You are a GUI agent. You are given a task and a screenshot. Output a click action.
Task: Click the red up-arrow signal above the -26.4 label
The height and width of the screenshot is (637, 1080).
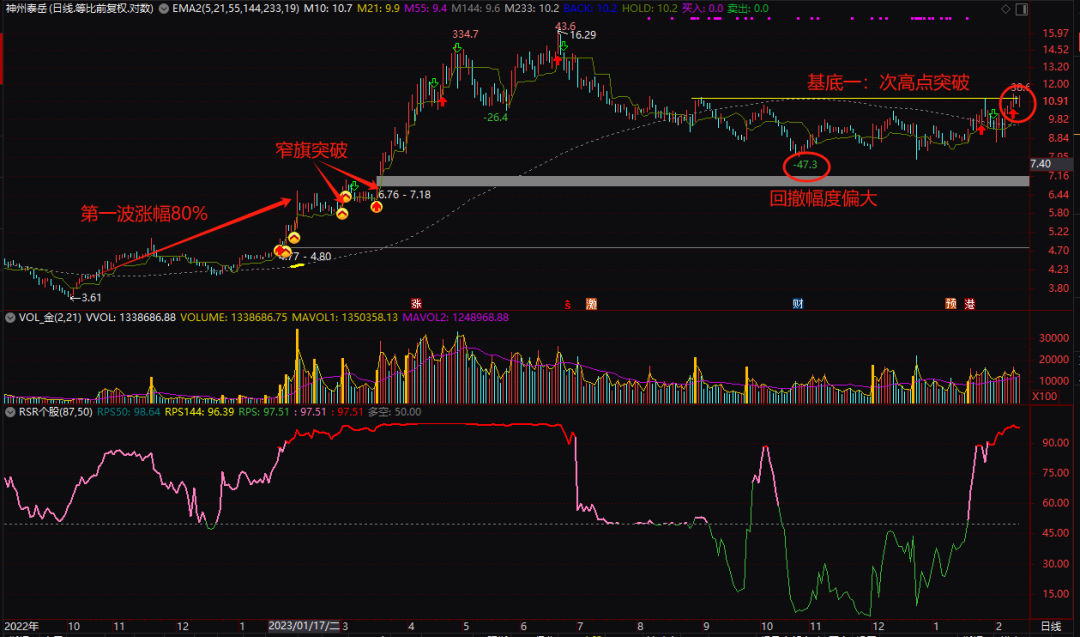click(x=442, y=101)
